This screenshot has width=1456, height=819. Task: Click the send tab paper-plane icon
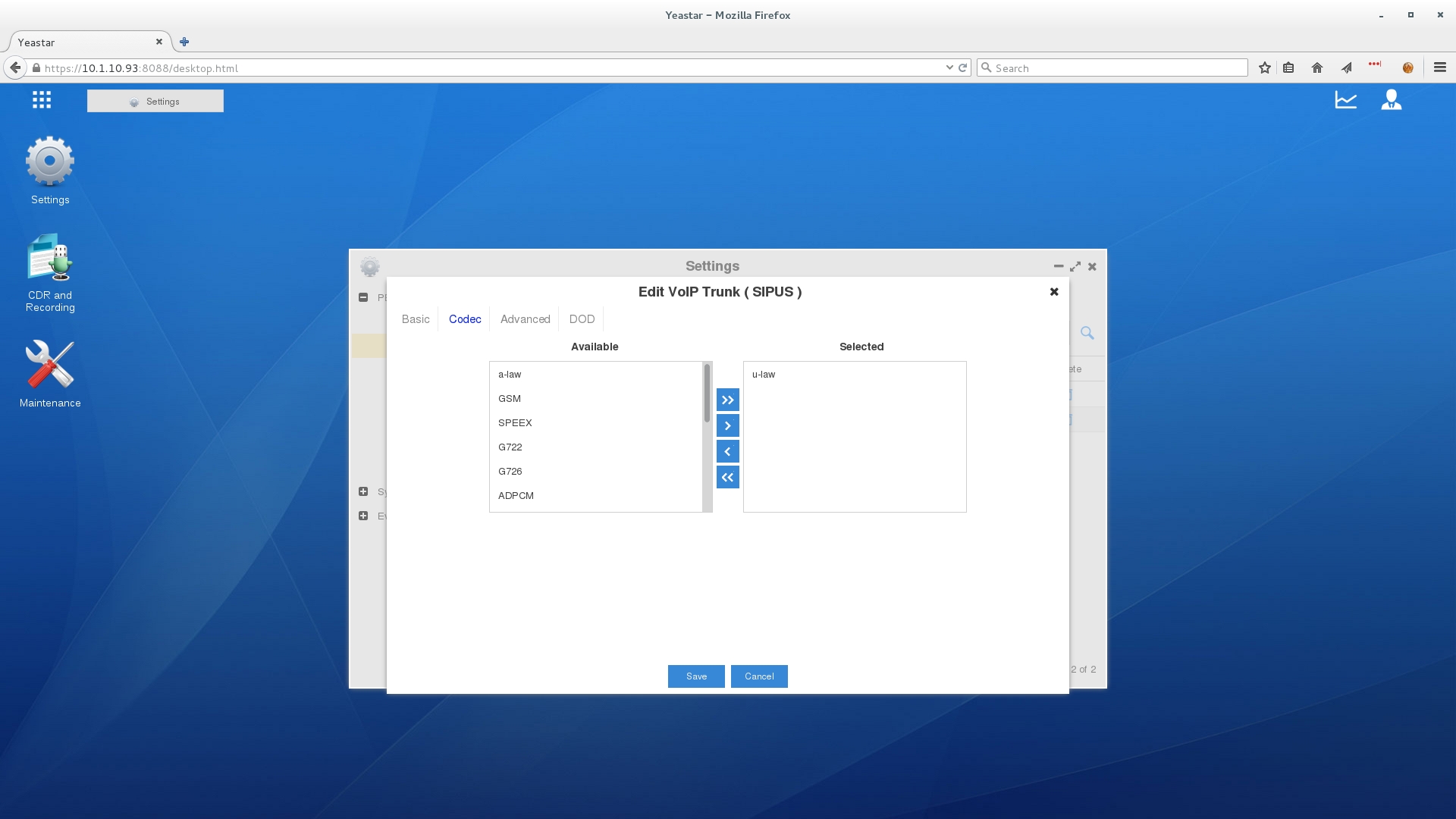click(1347, 67)
